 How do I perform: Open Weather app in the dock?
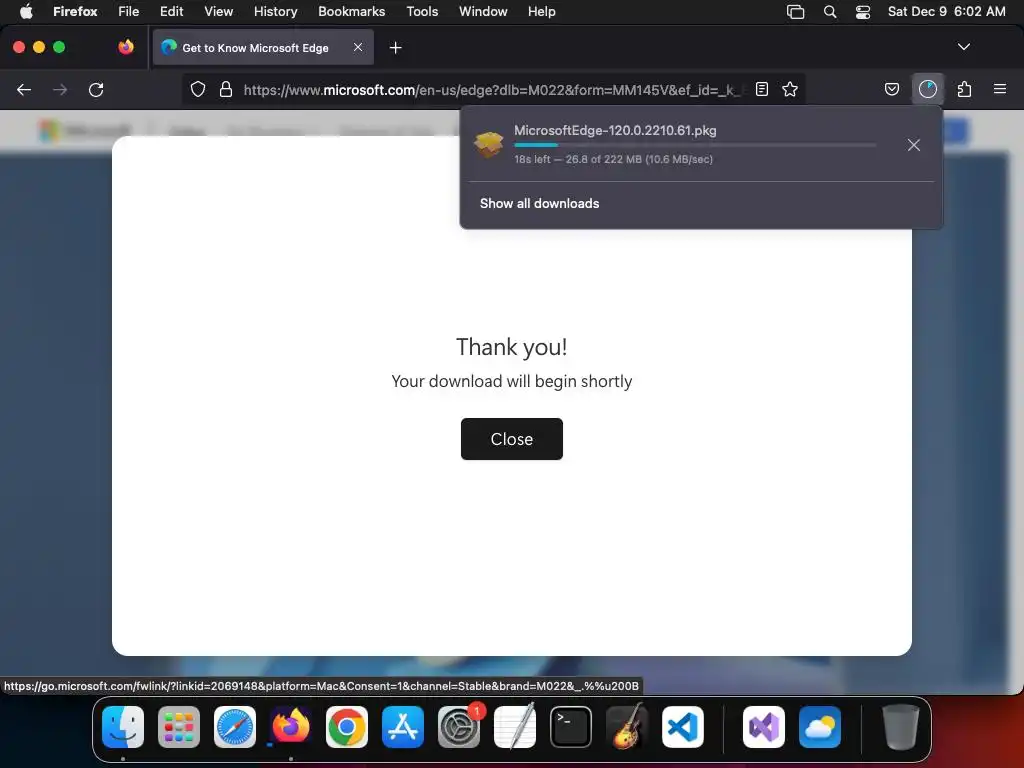[x=820, y=727]
